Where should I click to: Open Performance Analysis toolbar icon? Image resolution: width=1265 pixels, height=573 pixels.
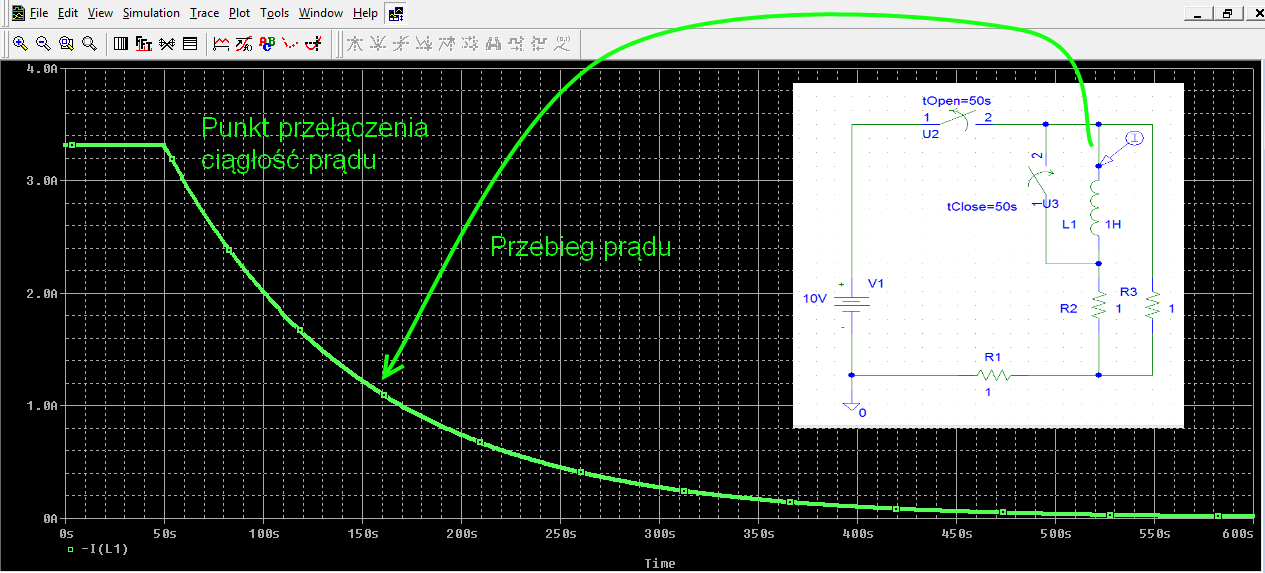pyautogui.click(x=166, y=43)
